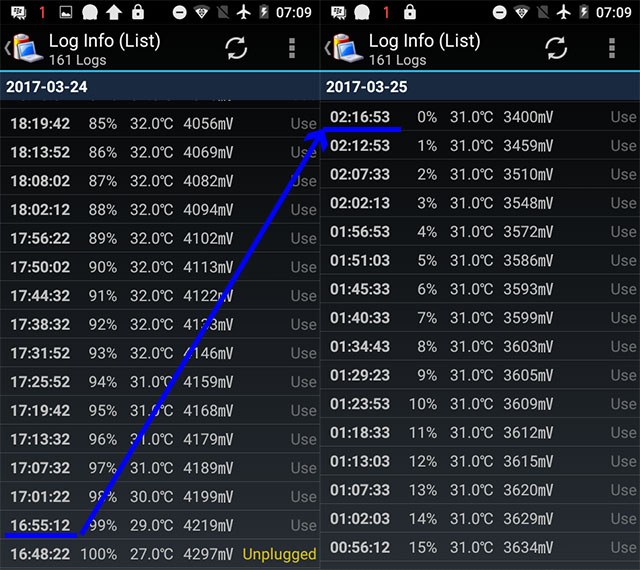Image resolution: width=640 pixels, height=570 pixels.
Task: Open the three-dot overflow menu on the left screen
Action: (x=292, y=48)
